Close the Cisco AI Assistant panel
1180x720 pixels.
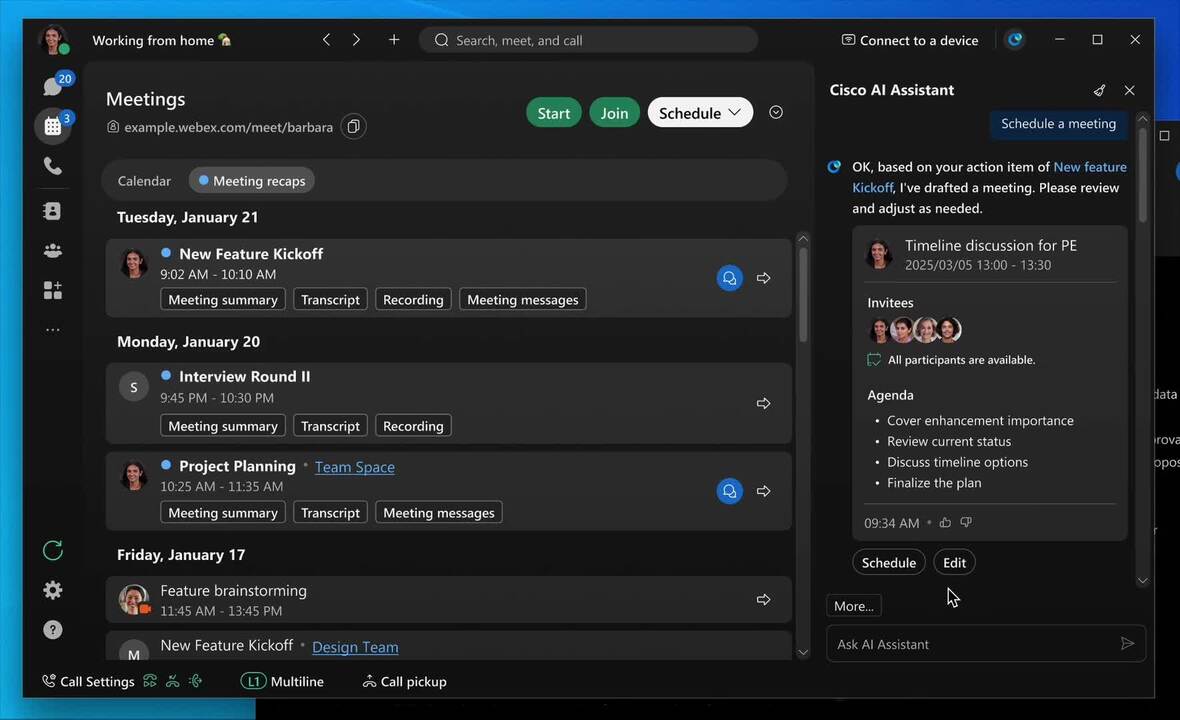[x=1130, y=90]
